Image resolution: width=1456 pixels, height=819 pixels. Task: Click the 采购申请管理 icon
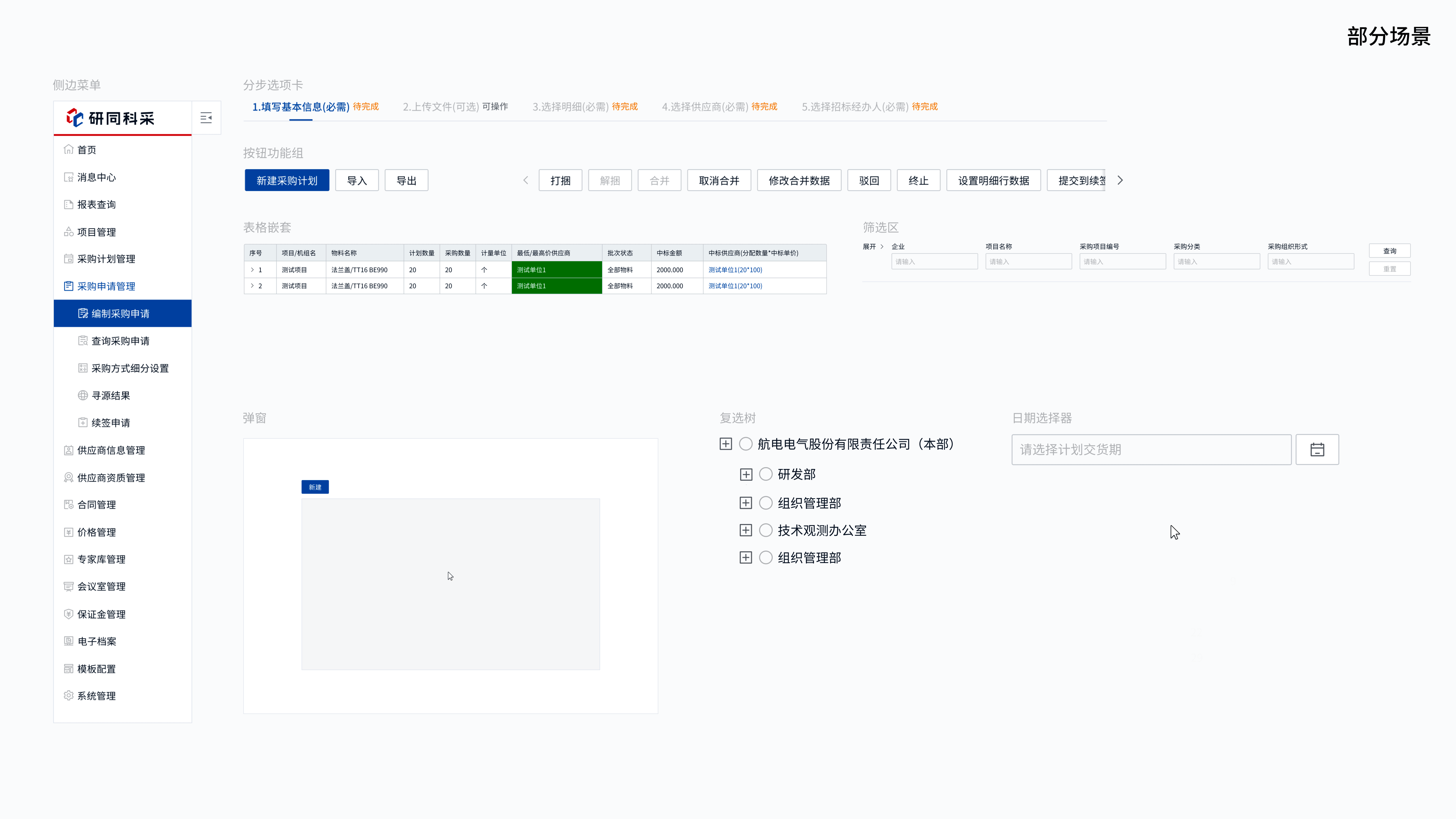click(x=68, y=286)
